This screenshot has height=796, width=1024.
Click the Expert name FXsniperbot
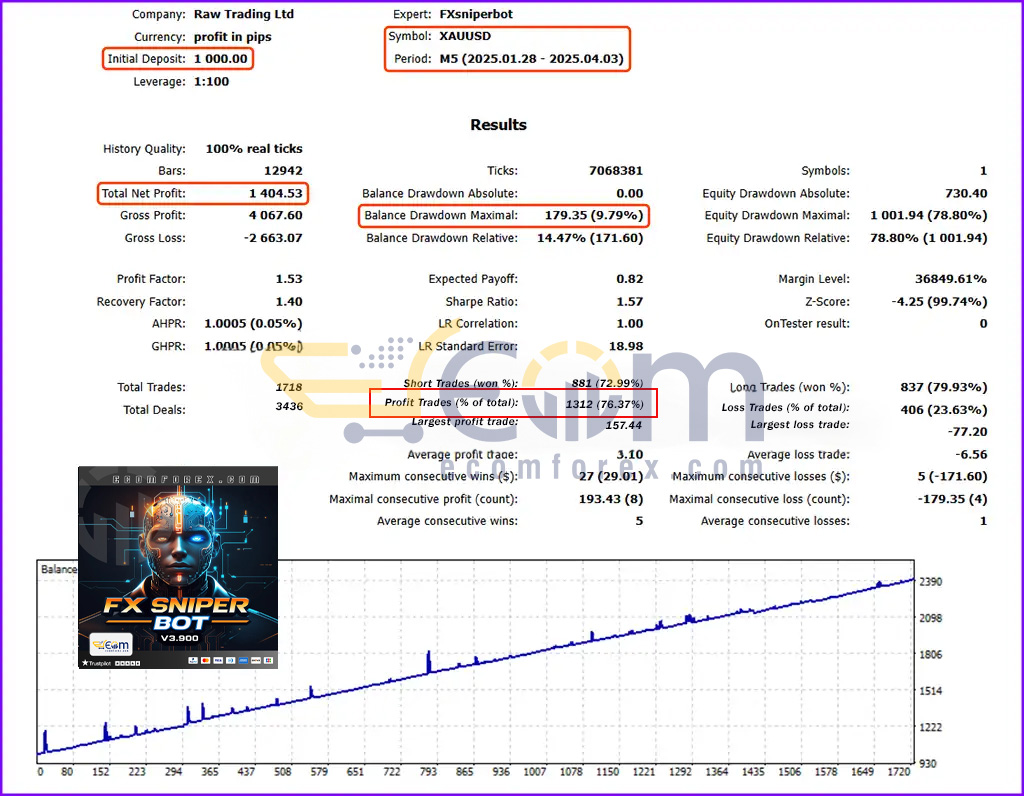click(476, 14)
